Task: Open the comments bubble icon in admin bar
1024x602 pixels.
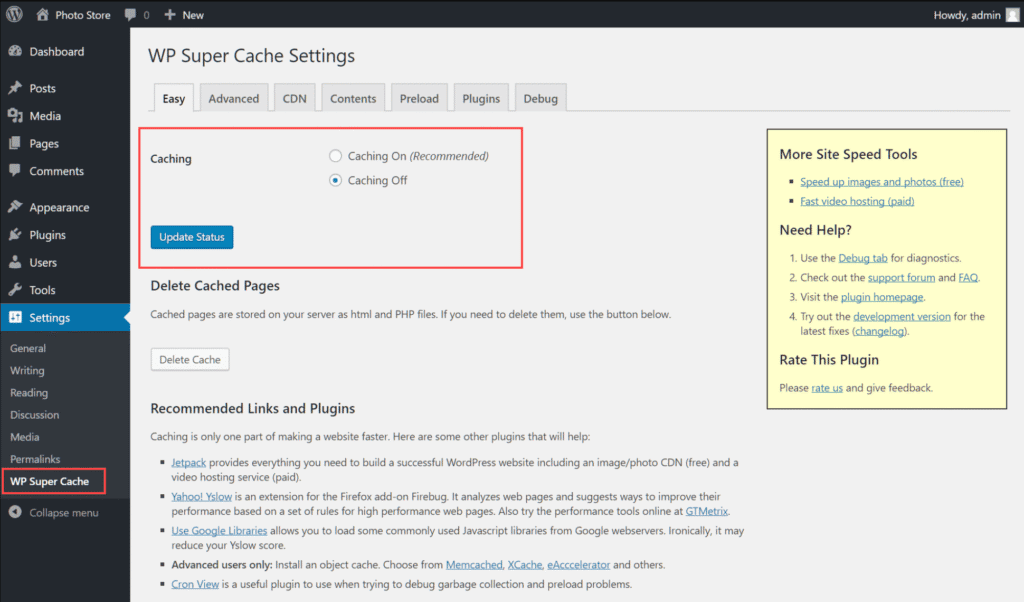Action: coord(131,15)
